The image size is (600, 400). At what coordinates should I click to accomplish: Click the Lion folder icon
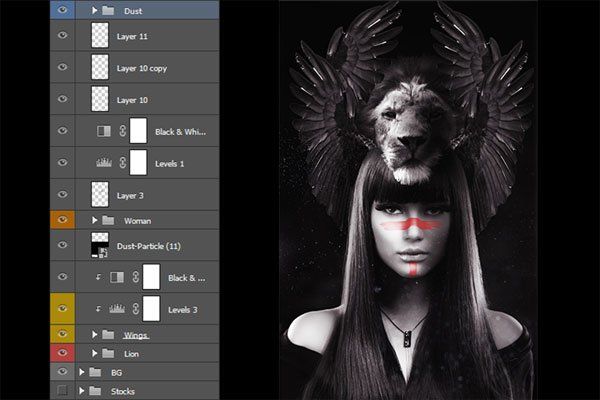(108, 353)
